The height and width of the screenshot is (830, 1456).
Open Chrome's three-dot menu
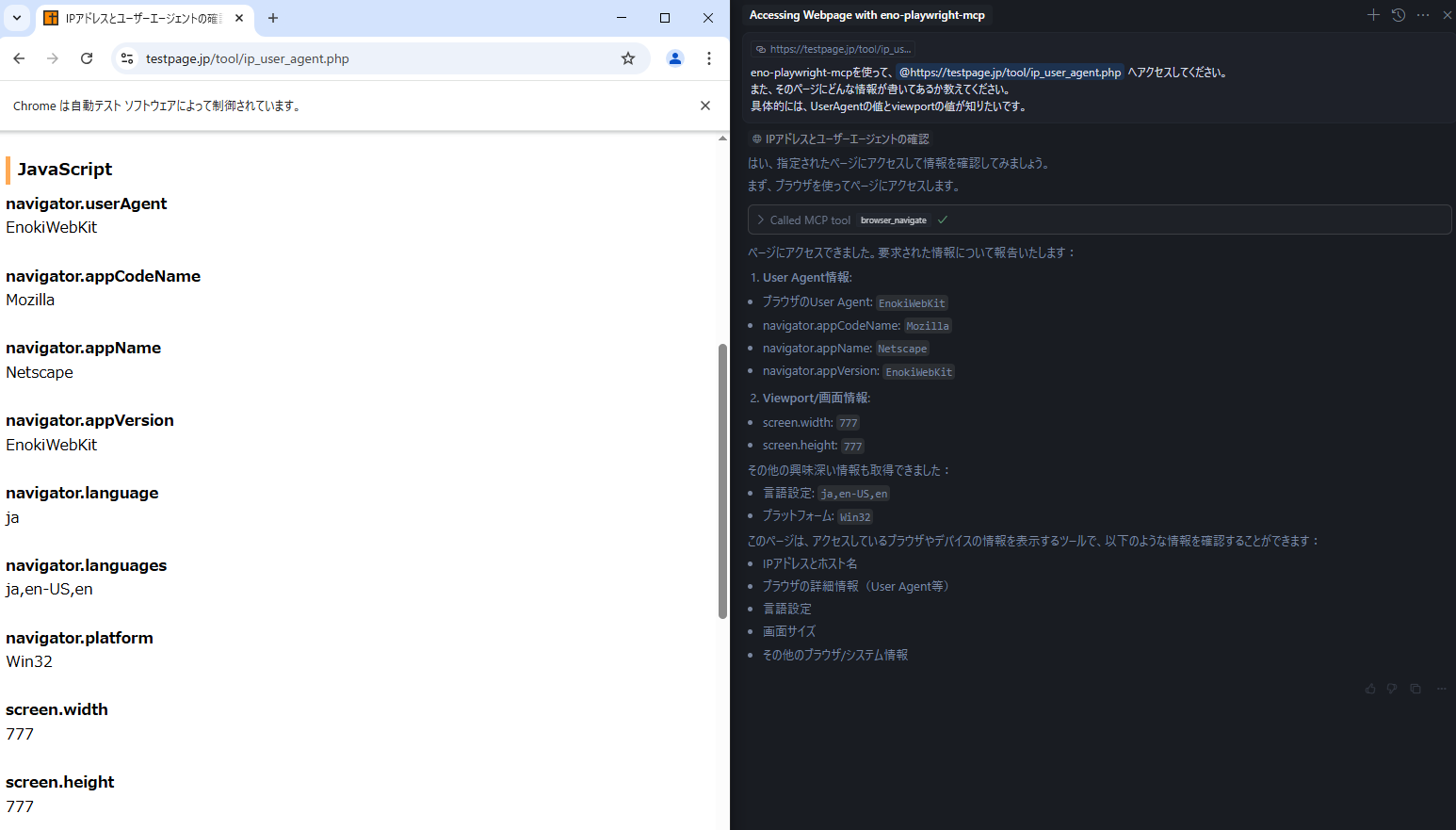pyautogui.click(x=709, y=58)
